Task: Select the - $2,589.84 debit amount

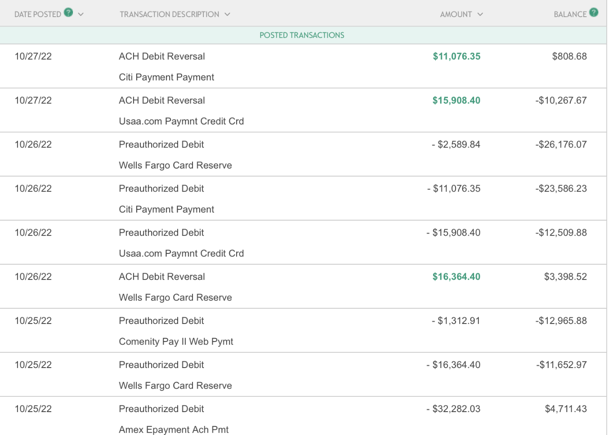Action: 456,145
